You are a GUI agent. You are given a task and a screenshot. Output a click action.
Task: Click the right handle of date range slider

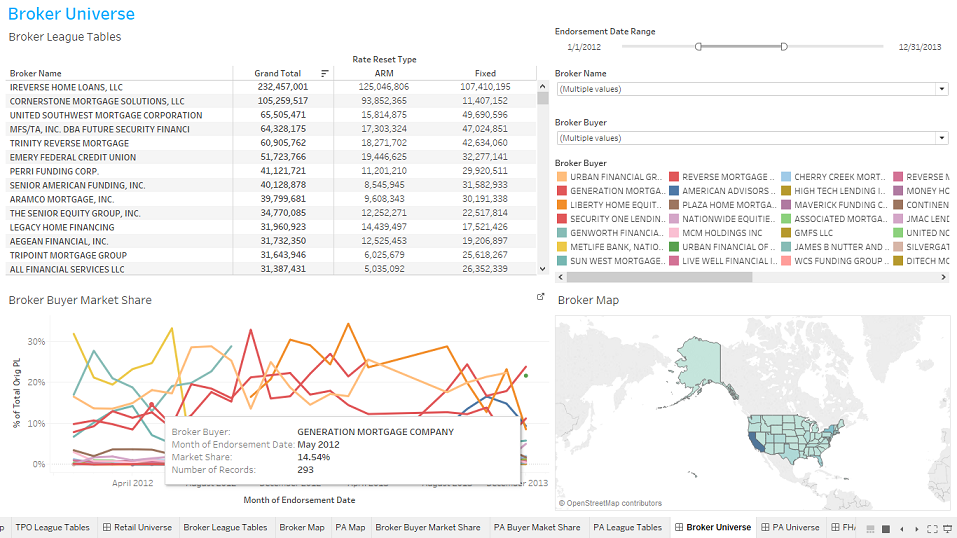(x=784, y=46)
